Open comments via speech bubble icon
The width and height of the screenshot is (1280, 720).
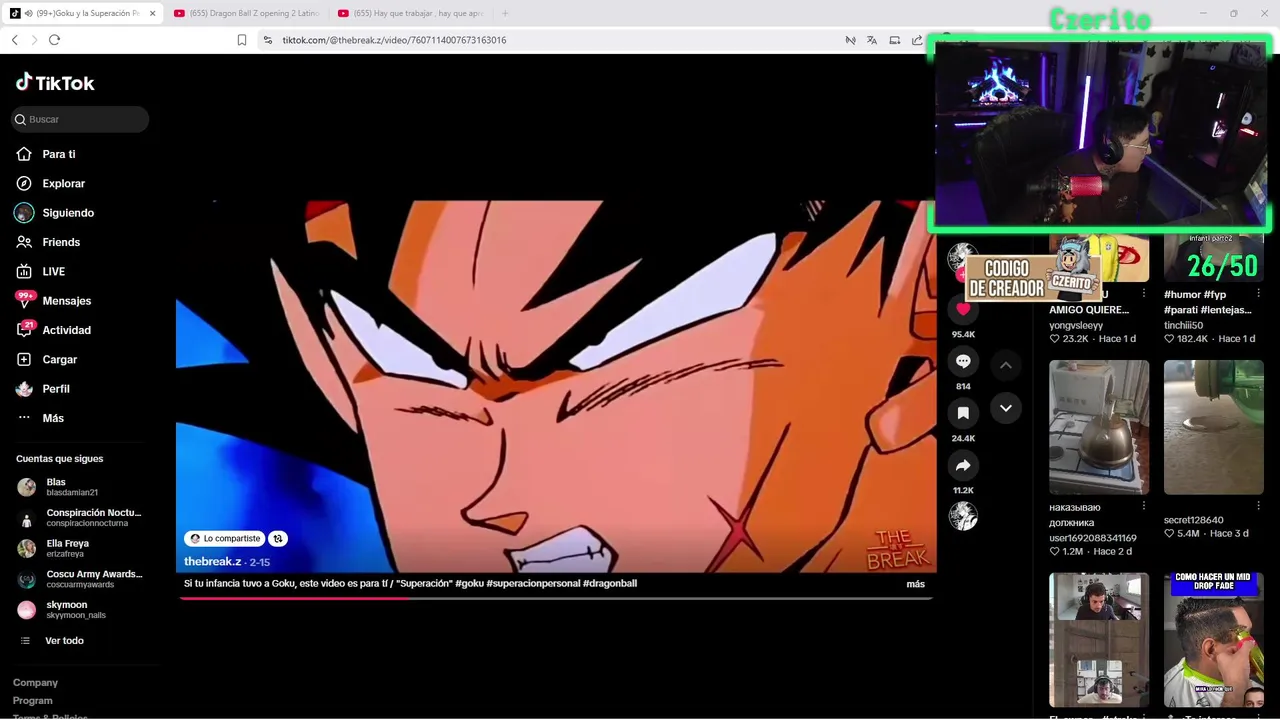click(x=963, y=361)
